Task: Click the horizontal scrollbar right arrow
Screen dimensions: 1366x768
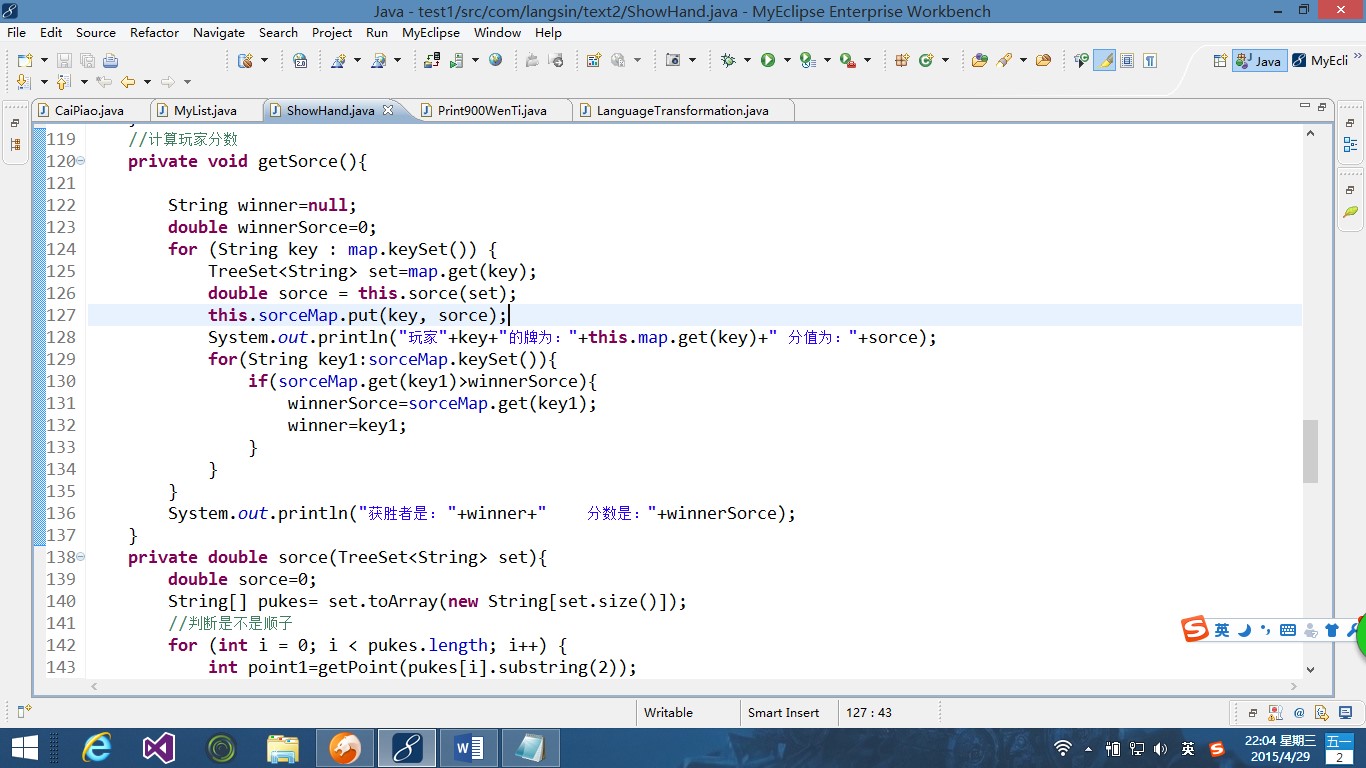Action: click(1293, 687)
